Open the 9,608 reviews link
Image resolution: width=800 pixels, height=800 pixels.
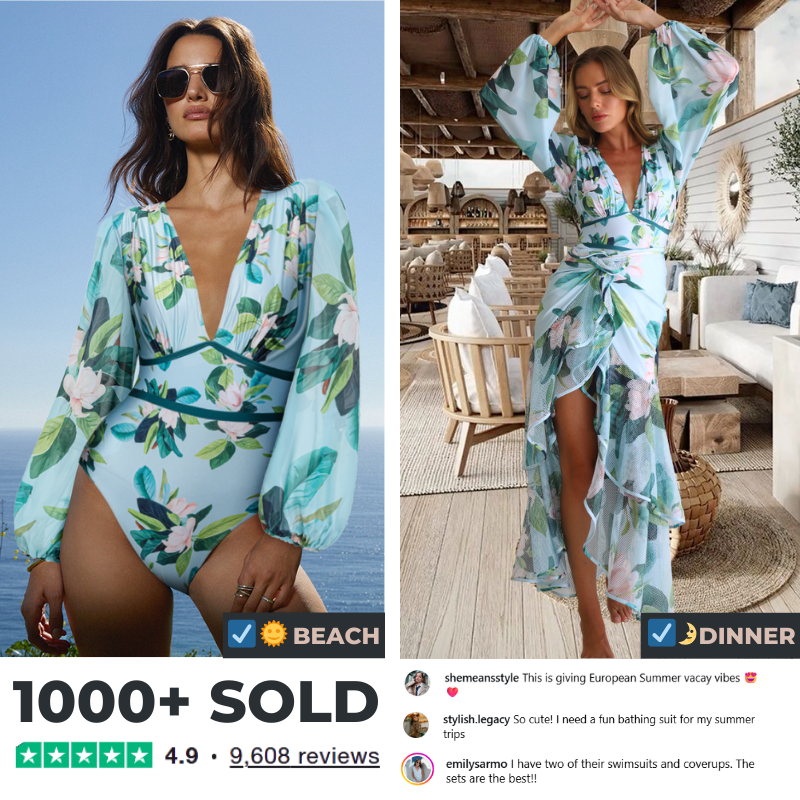coord(305,756)
